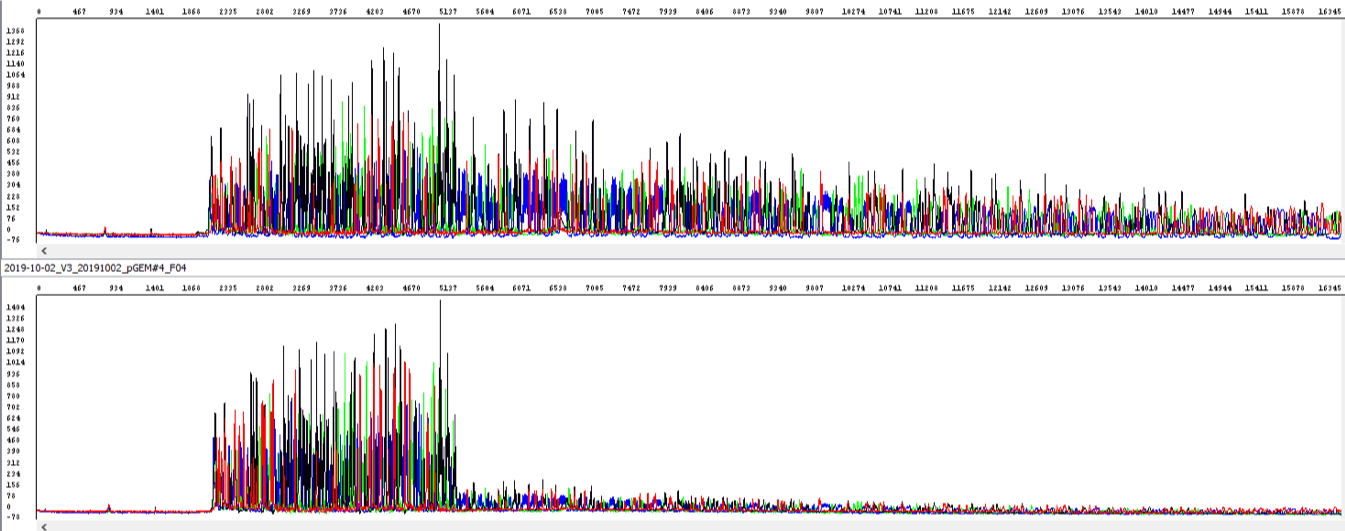Select the sample name 2019-10-02_V3_20191002_pGEM#4_F04
Screen dimensions: 1345x531
click(95, 268)
